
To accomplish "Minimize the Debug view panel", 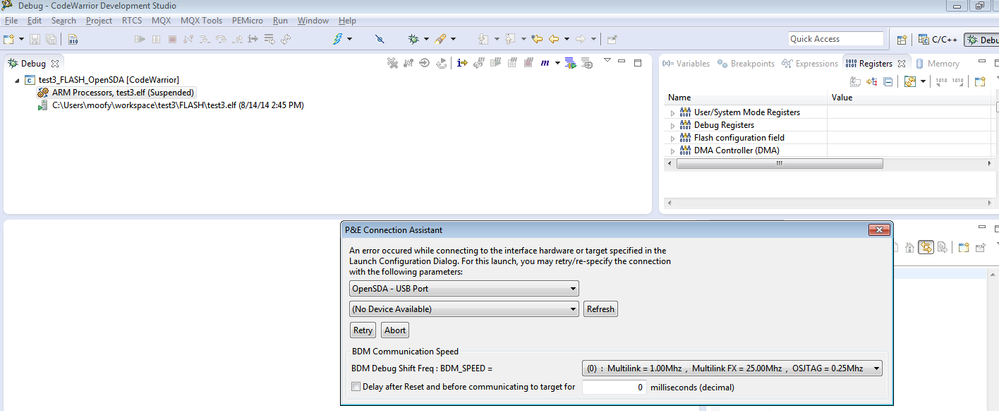I will click(622, 62).
